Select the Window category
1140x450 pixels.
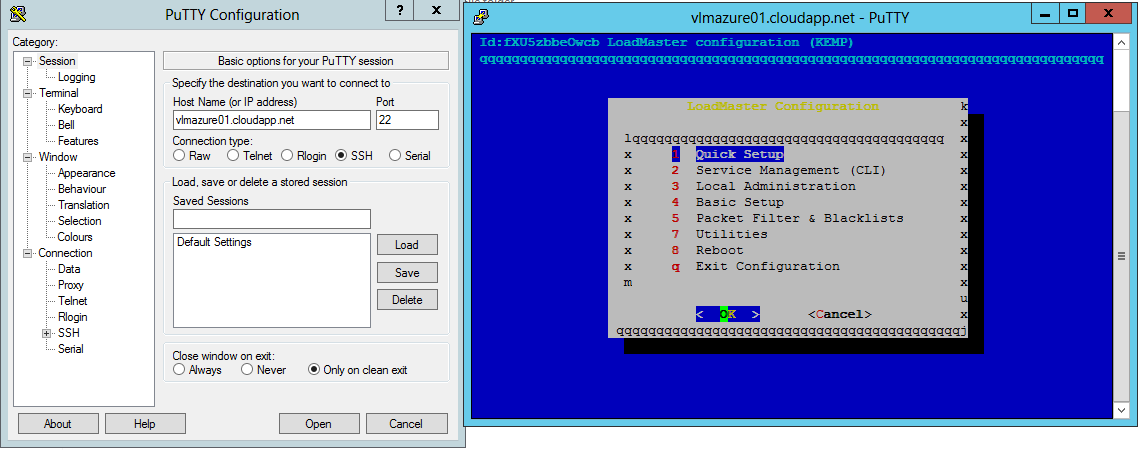(x=58, y=157)
